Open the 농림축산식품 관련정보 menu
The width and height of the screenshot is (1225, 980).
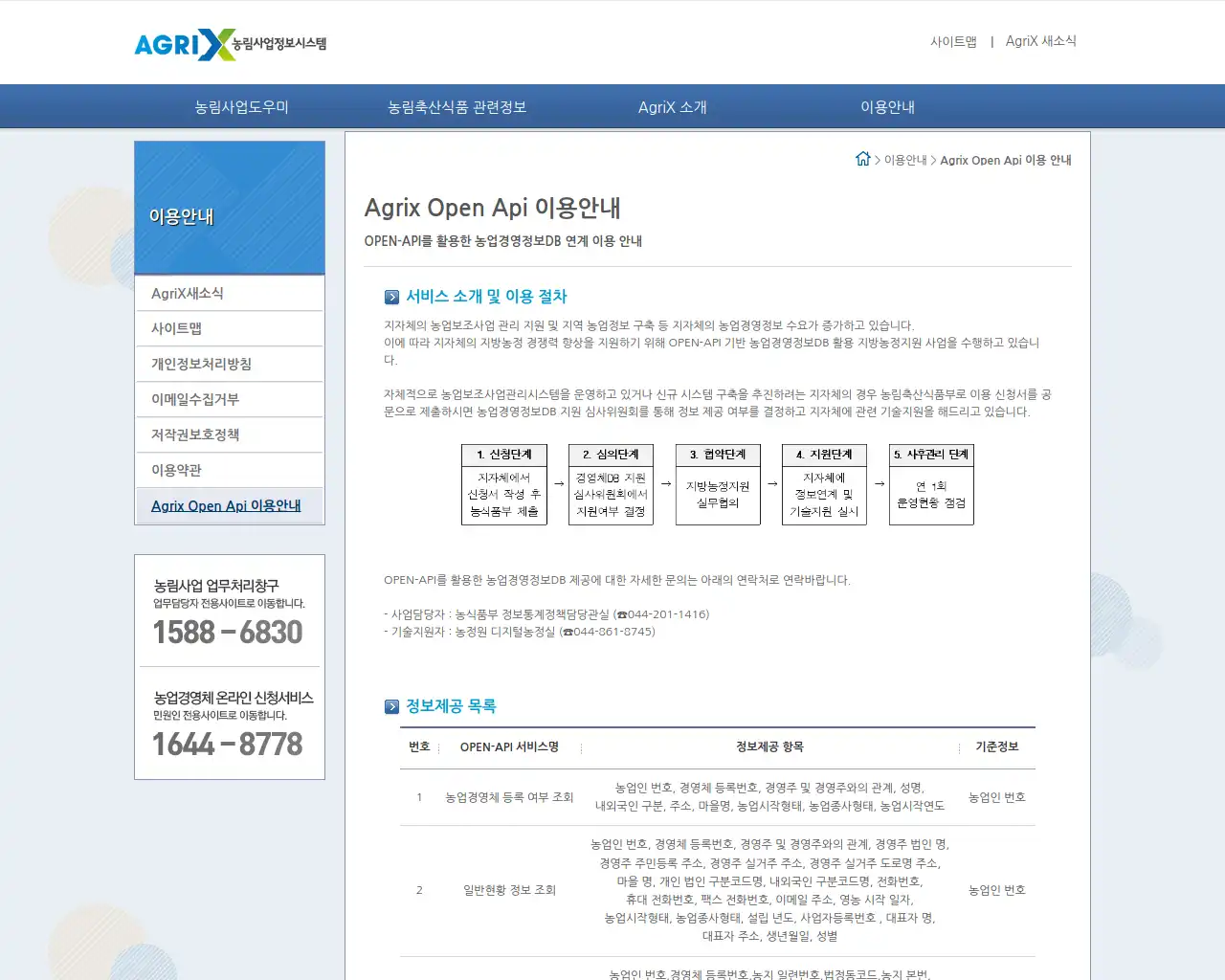pyautogui.click(x=456, y=106)
